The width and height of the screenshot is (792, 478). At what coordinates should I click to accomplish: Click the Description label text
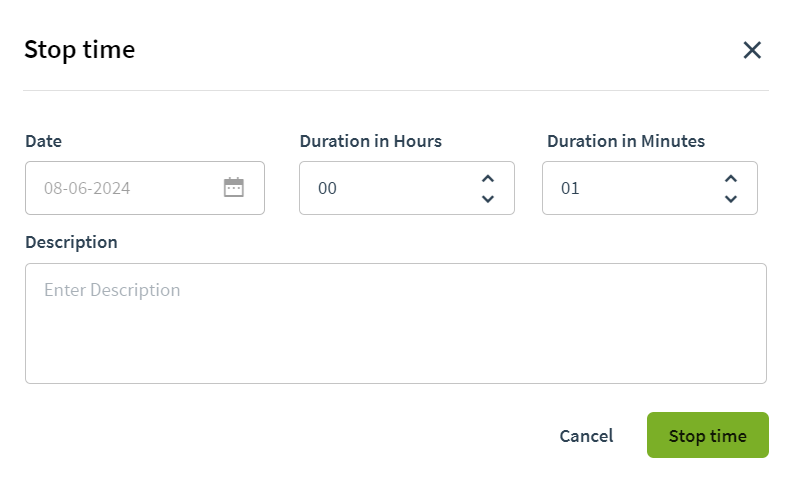[71, 242]
